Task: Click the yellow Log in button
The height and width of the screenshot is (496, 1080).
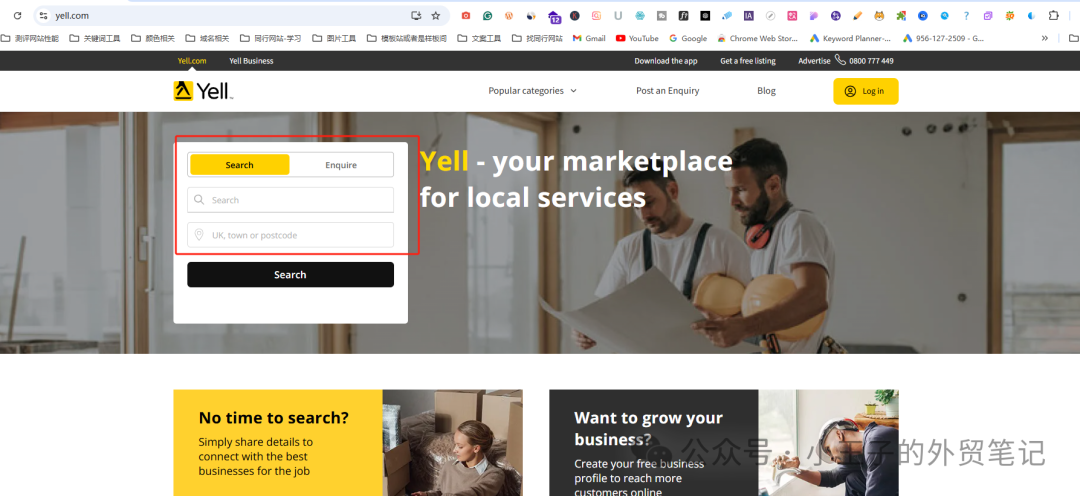Action: (x=866, y=91)
